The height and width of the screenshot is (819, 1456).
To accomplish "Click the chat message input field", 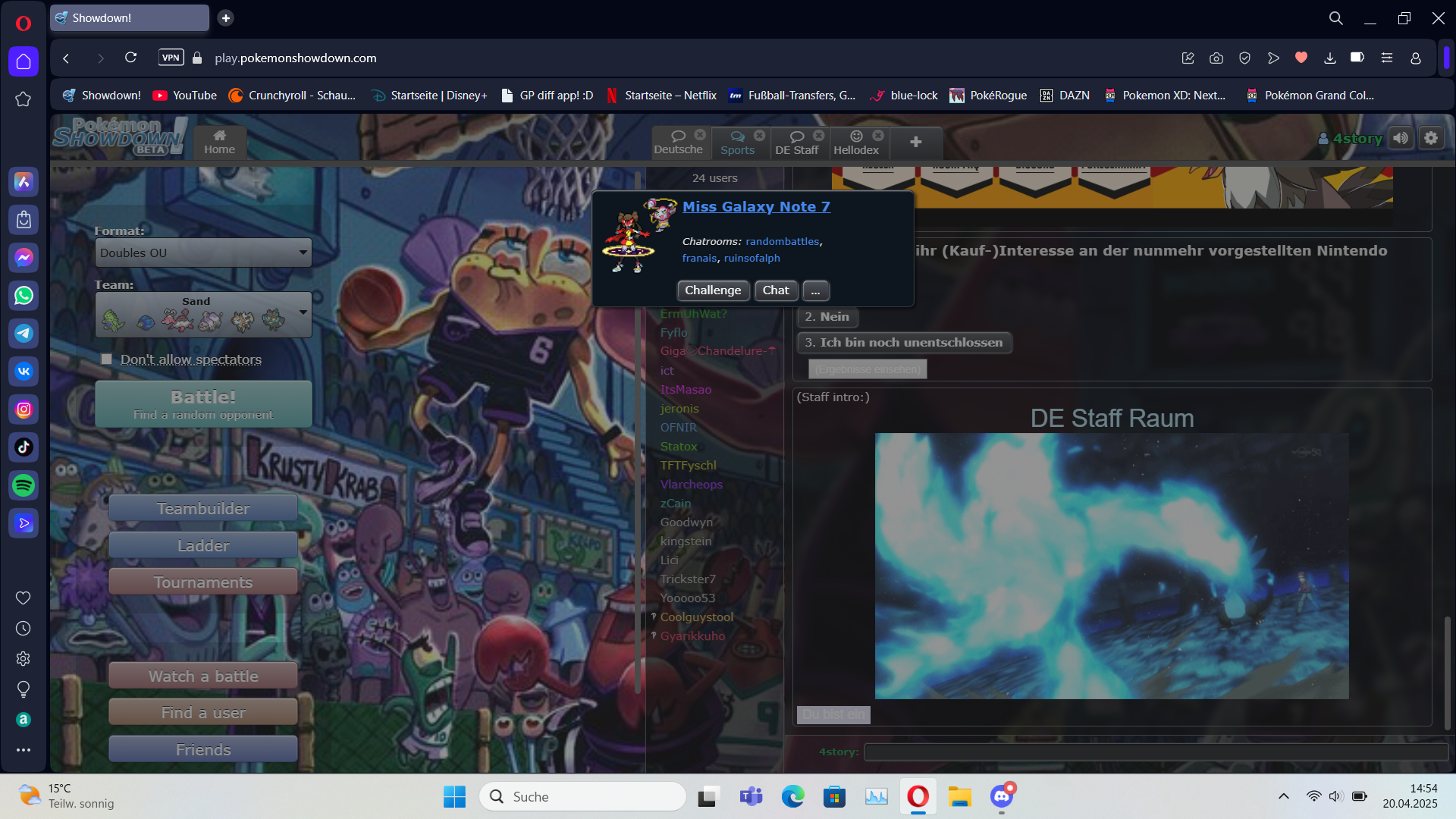I will coord(1156,752).
